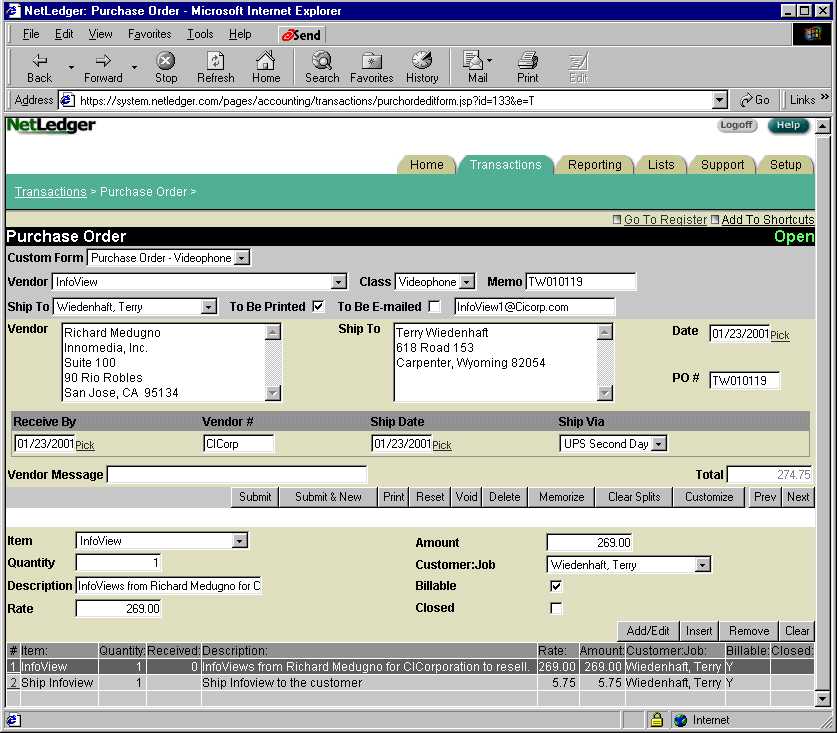The height and width of the screenshot is (733, 837).
Task: Click the Vendor address box scroll down arrow
Action: 273,393
